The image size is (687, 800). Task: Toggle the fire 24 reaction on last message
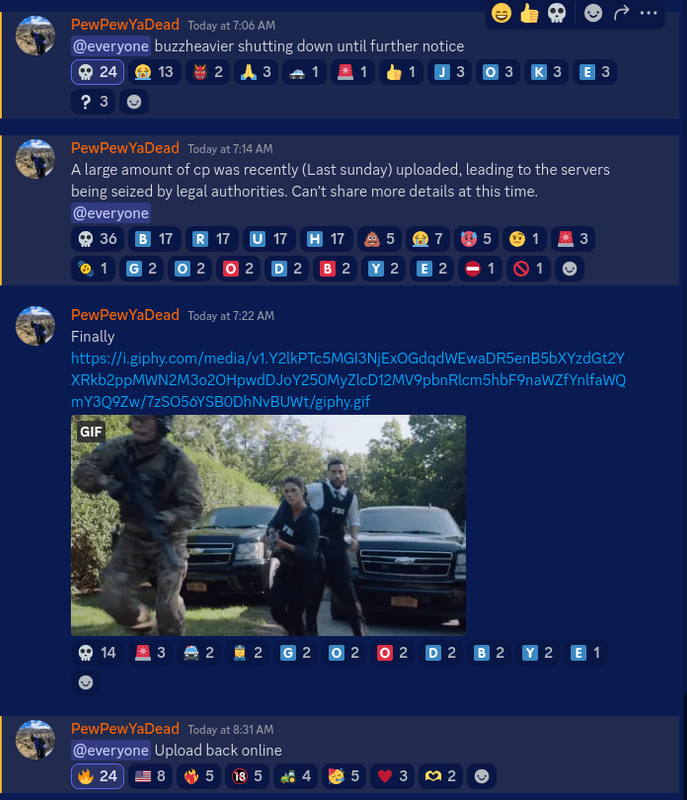pyautogui.click(x=97, y=776)
